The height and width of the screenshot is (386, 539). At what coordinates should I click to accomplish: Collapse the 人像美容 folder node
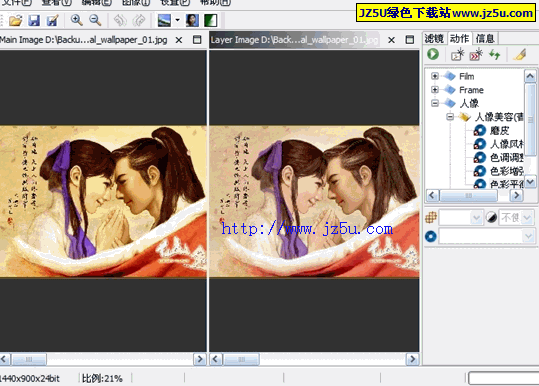[450, 117]
